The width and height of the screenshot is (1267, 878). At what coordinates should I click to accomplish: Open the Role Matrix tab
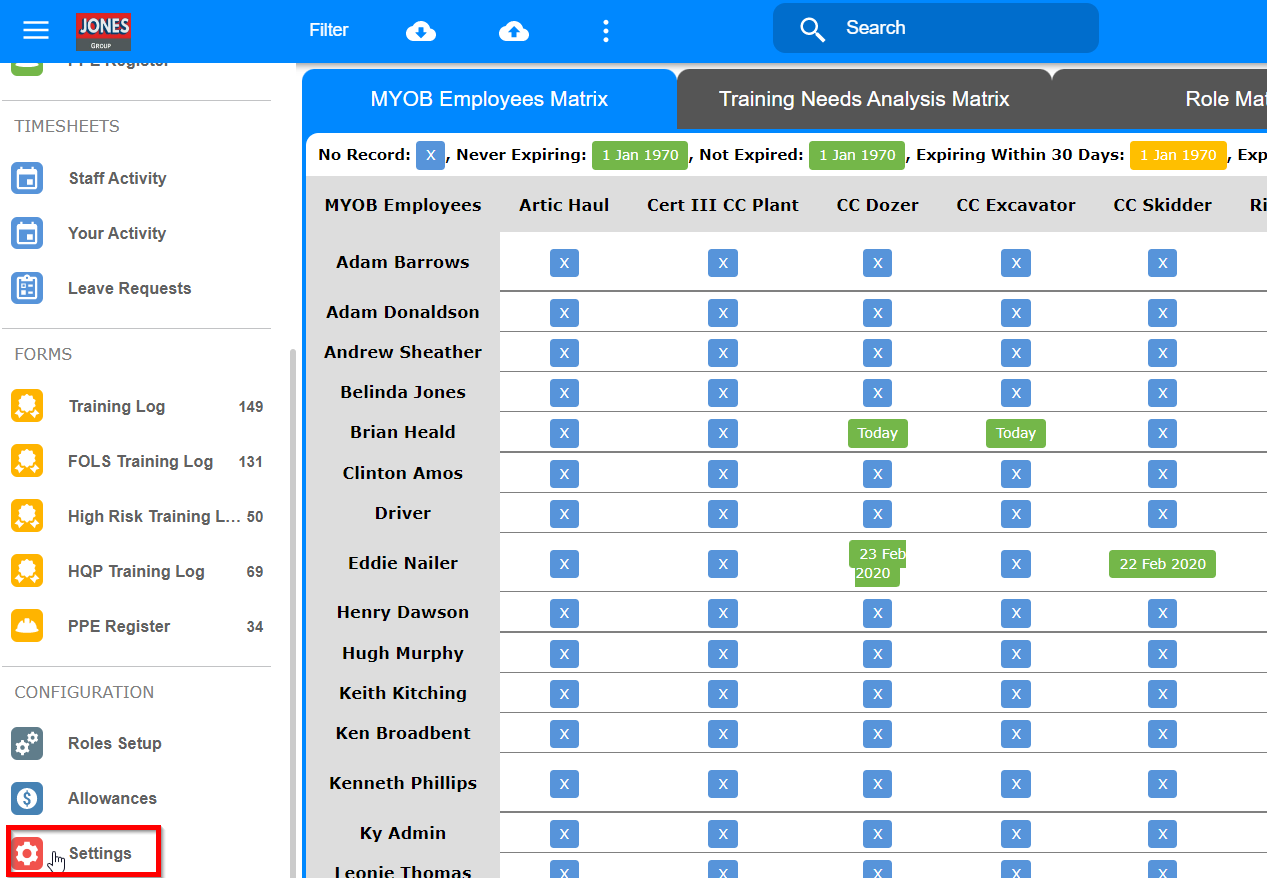tap(1160, 99)
